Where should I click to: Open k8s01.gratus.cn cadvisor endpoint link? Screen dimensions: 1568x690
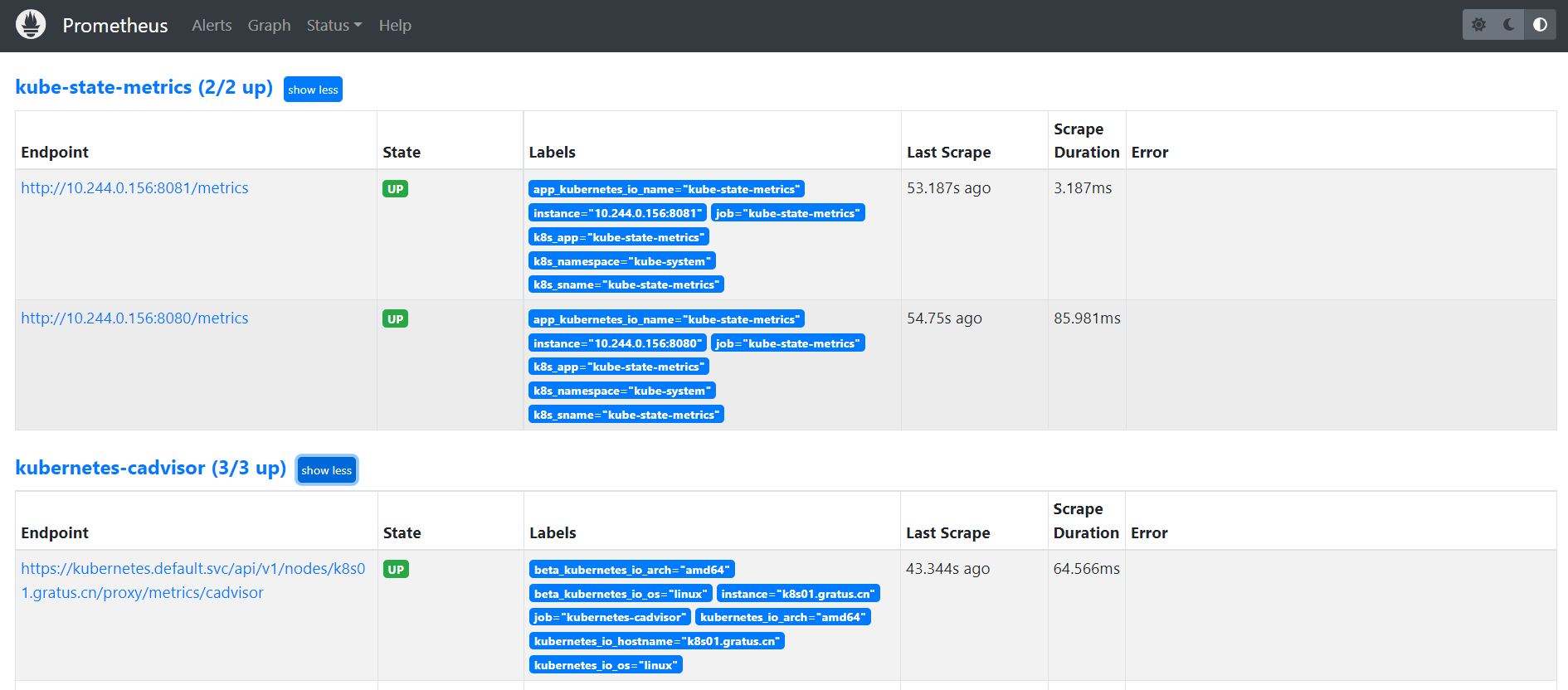(193, 581)
